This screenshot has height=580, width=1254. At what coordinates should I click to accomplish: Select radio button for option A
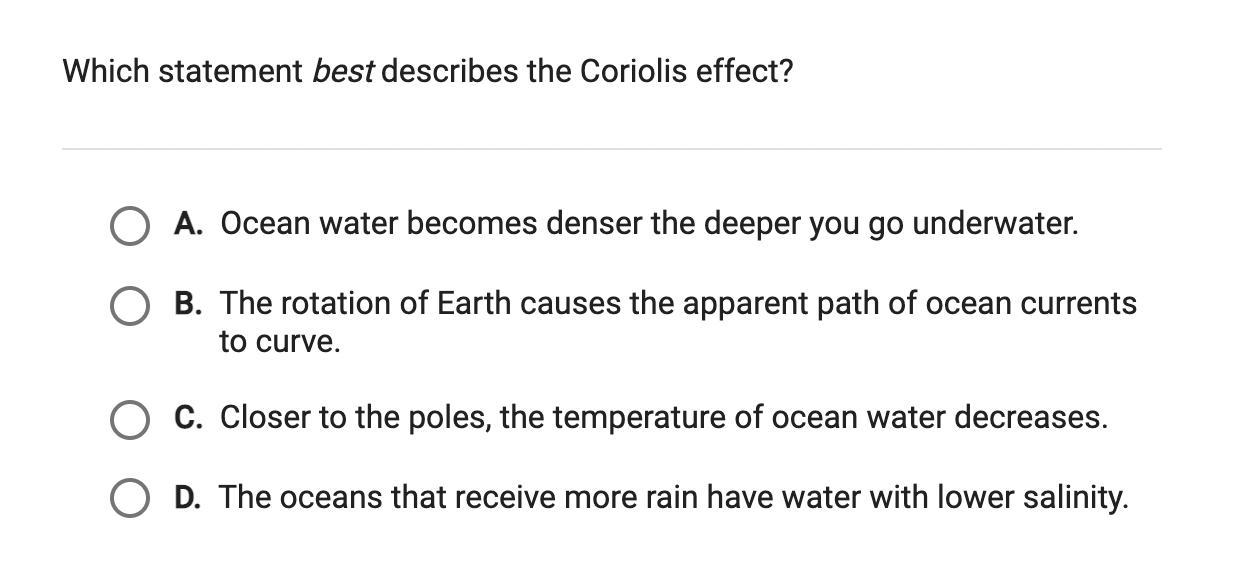[128, 225]
